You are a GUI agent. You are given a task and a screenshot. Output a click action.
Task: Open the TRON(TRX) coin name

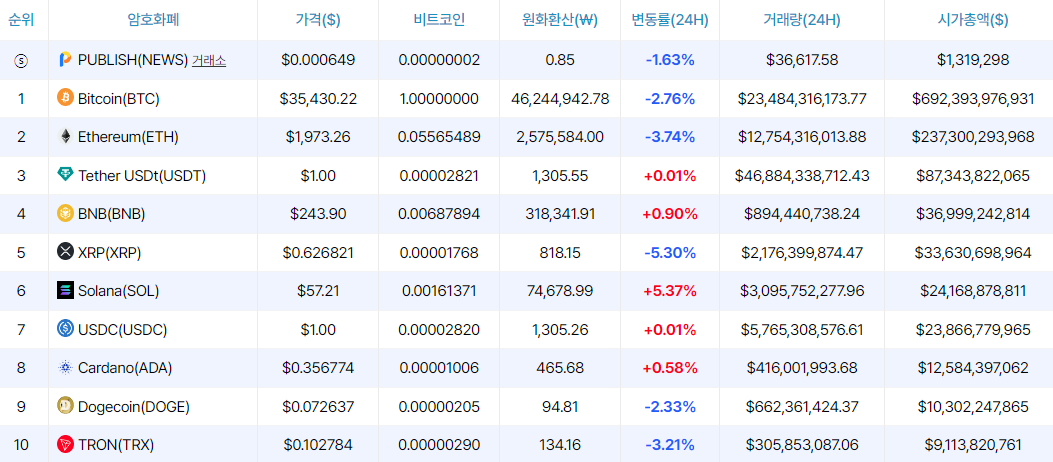tap(116, 445)
